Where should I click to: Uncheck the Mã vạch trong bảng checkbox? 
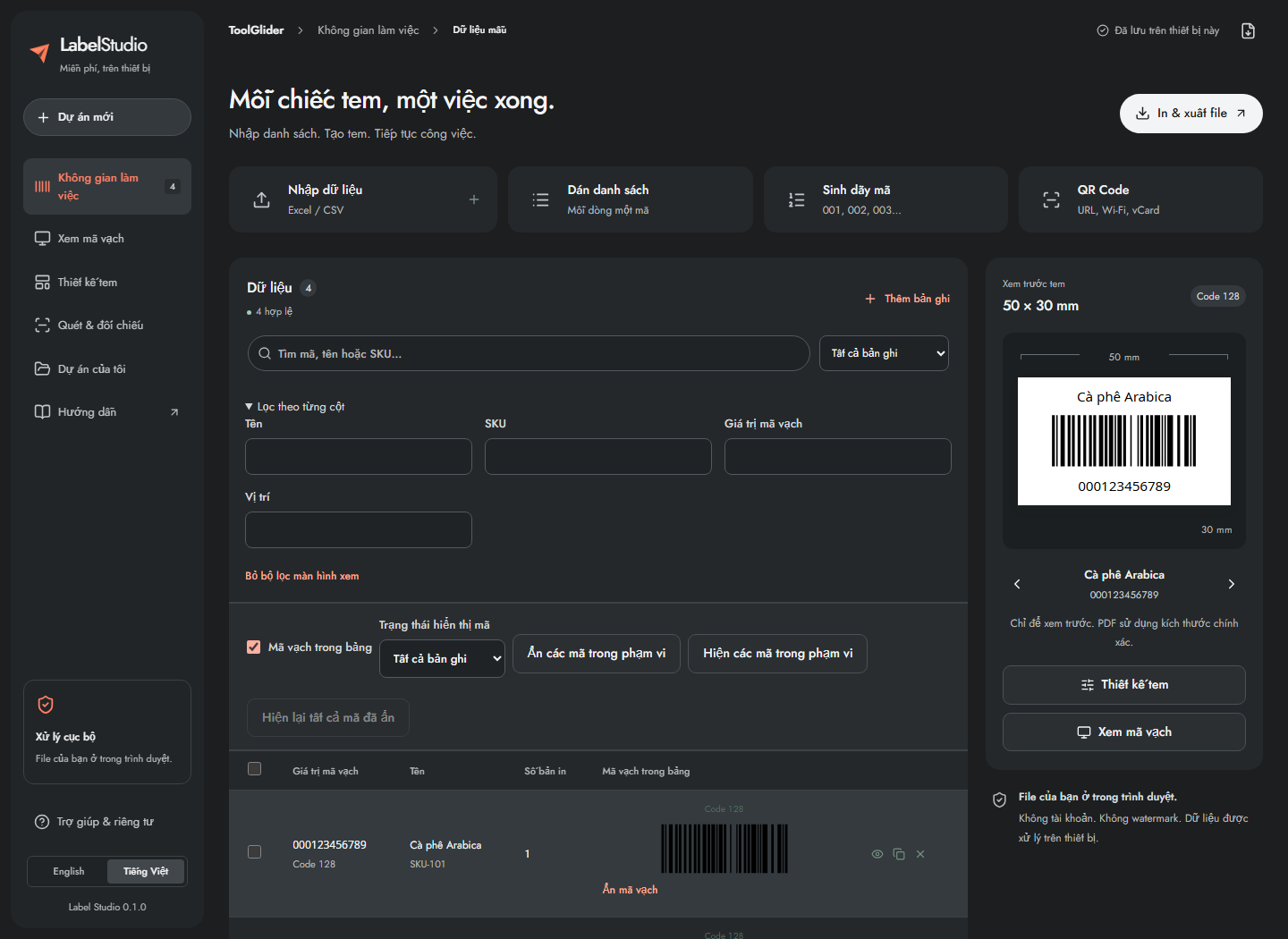pos(254,647)
